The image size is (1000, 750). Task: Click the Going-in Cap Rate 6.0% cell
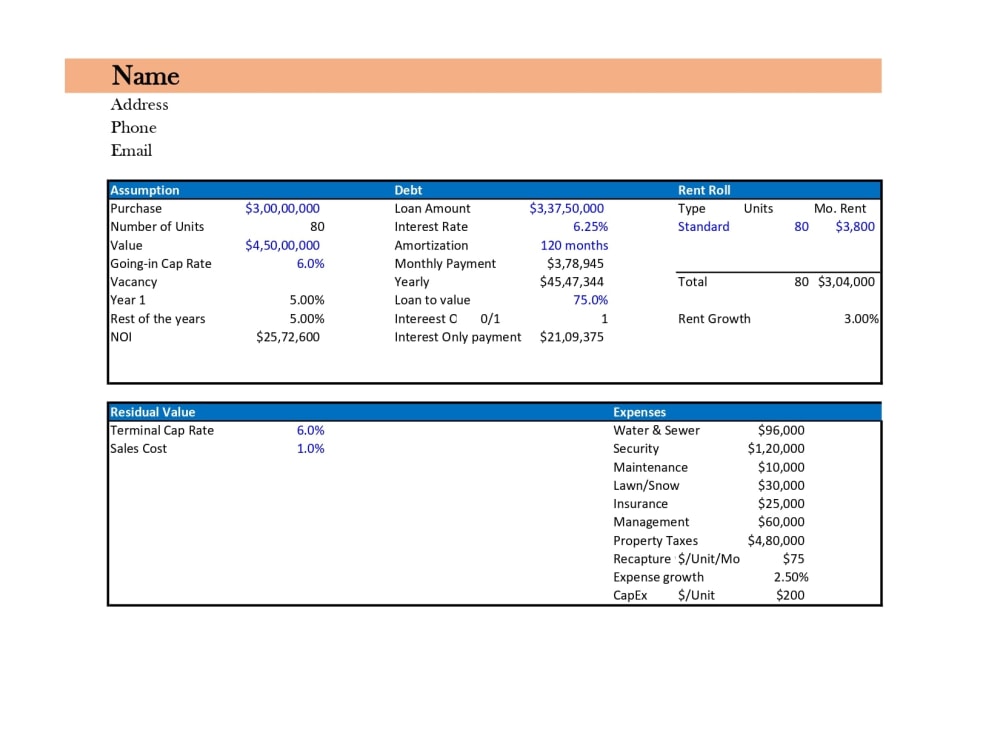point(311,264)
